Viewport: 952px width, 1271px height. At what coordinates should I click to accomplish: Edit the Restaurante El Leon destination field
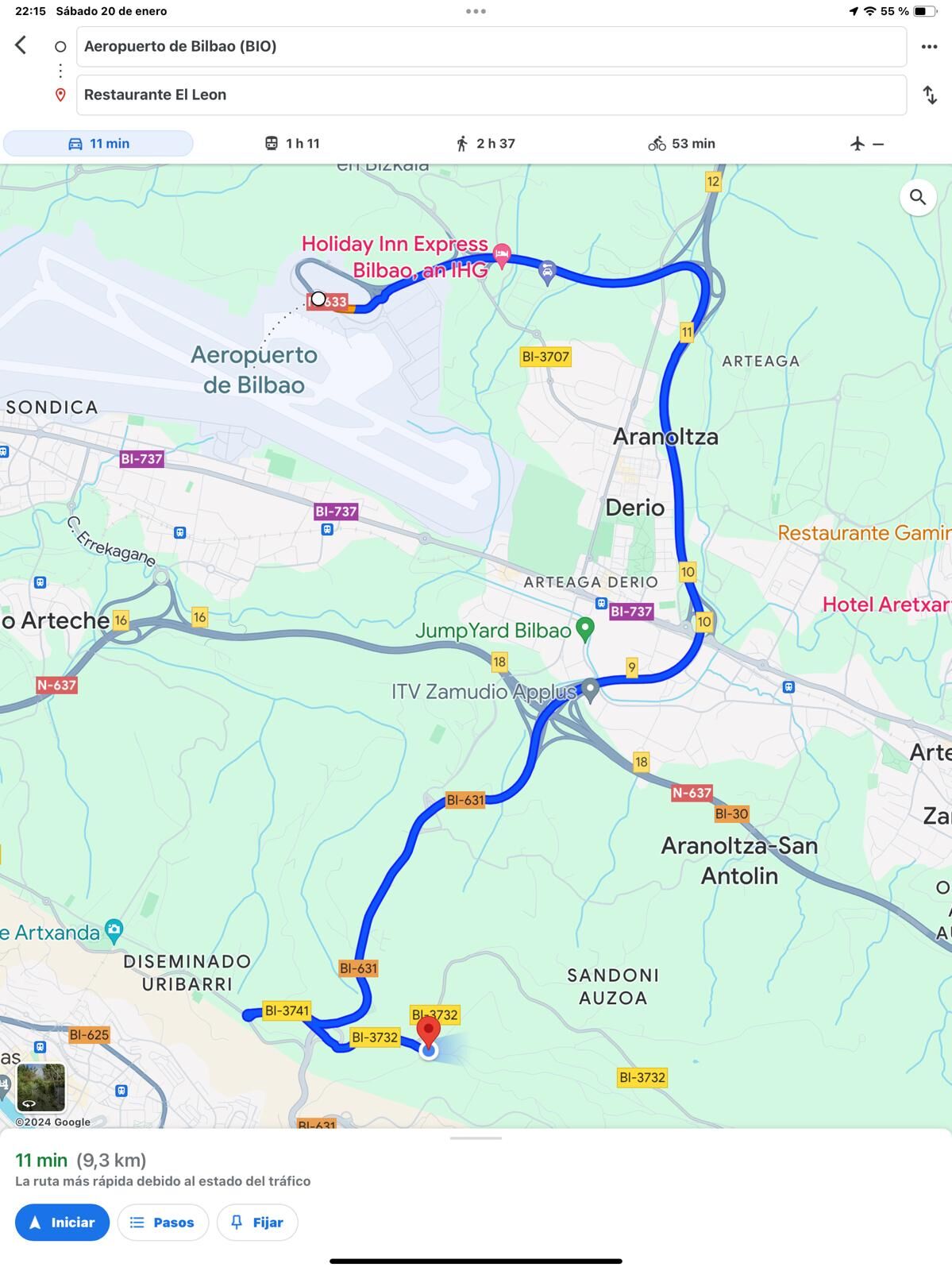(491, 95)
